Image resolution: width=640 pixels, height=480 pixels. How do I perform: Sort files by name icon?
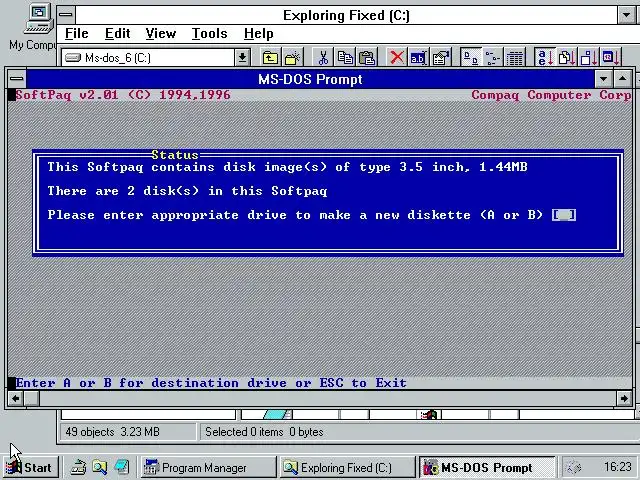click(x=545, y=58)
